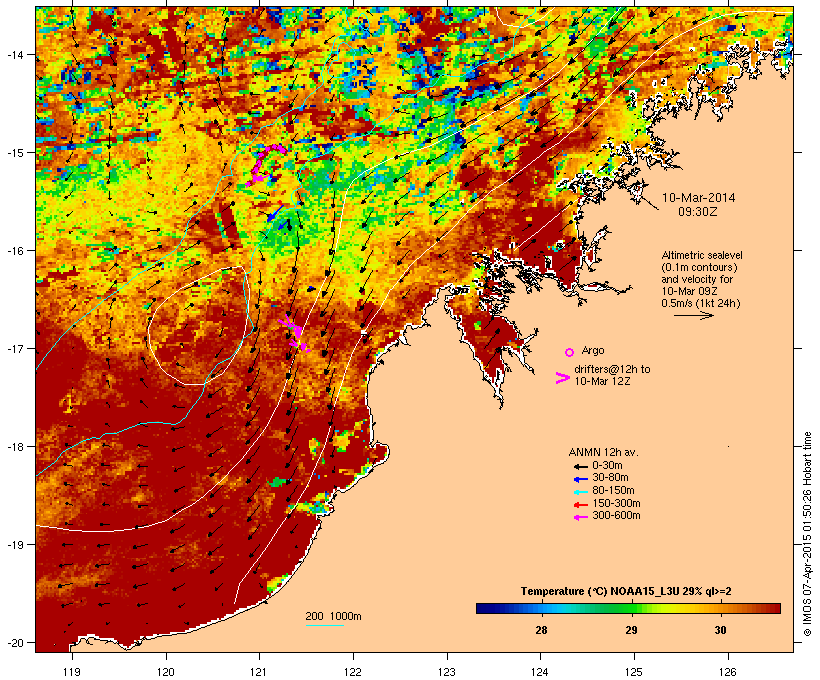The width and height of the screenshot is (820, 680).
Task: Click the colorbar tick label 30
Action: pyautogui.click(x=721, y=630)
